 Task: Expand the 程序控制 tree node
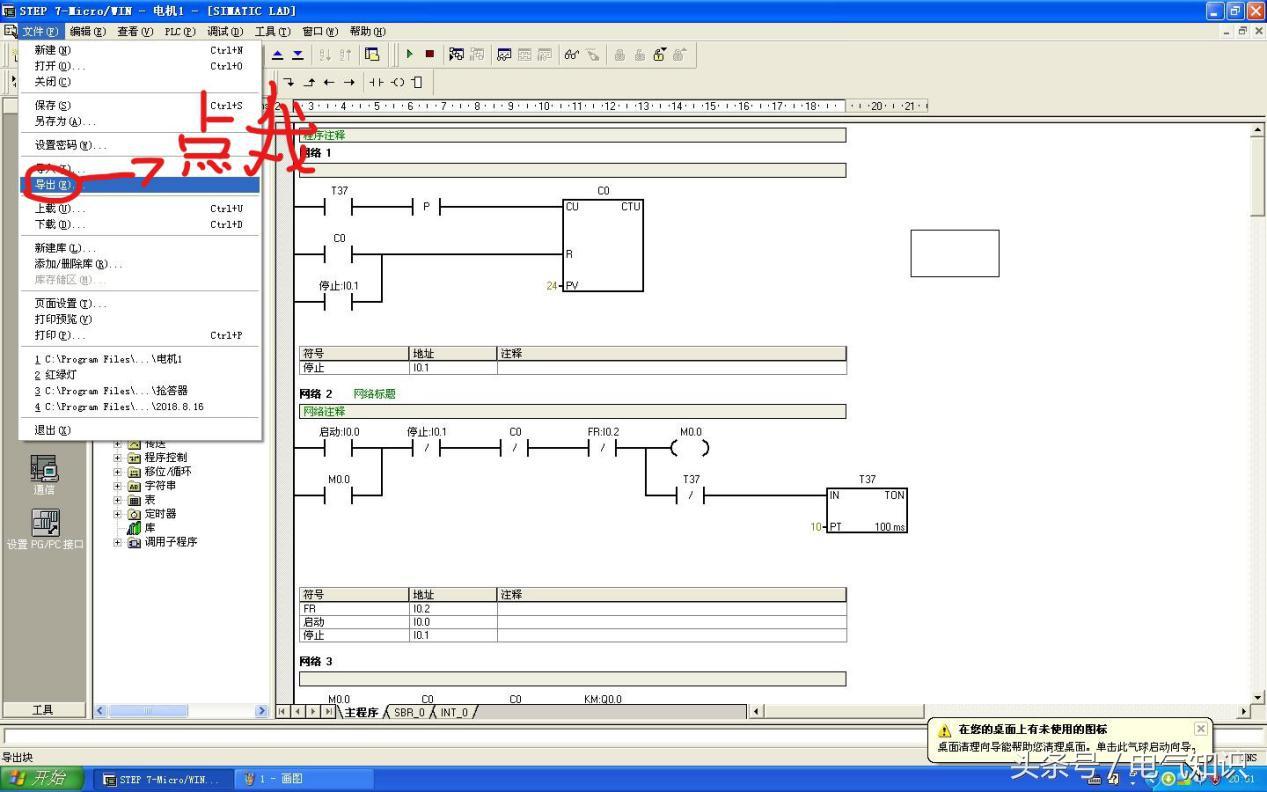coord(118,457)
